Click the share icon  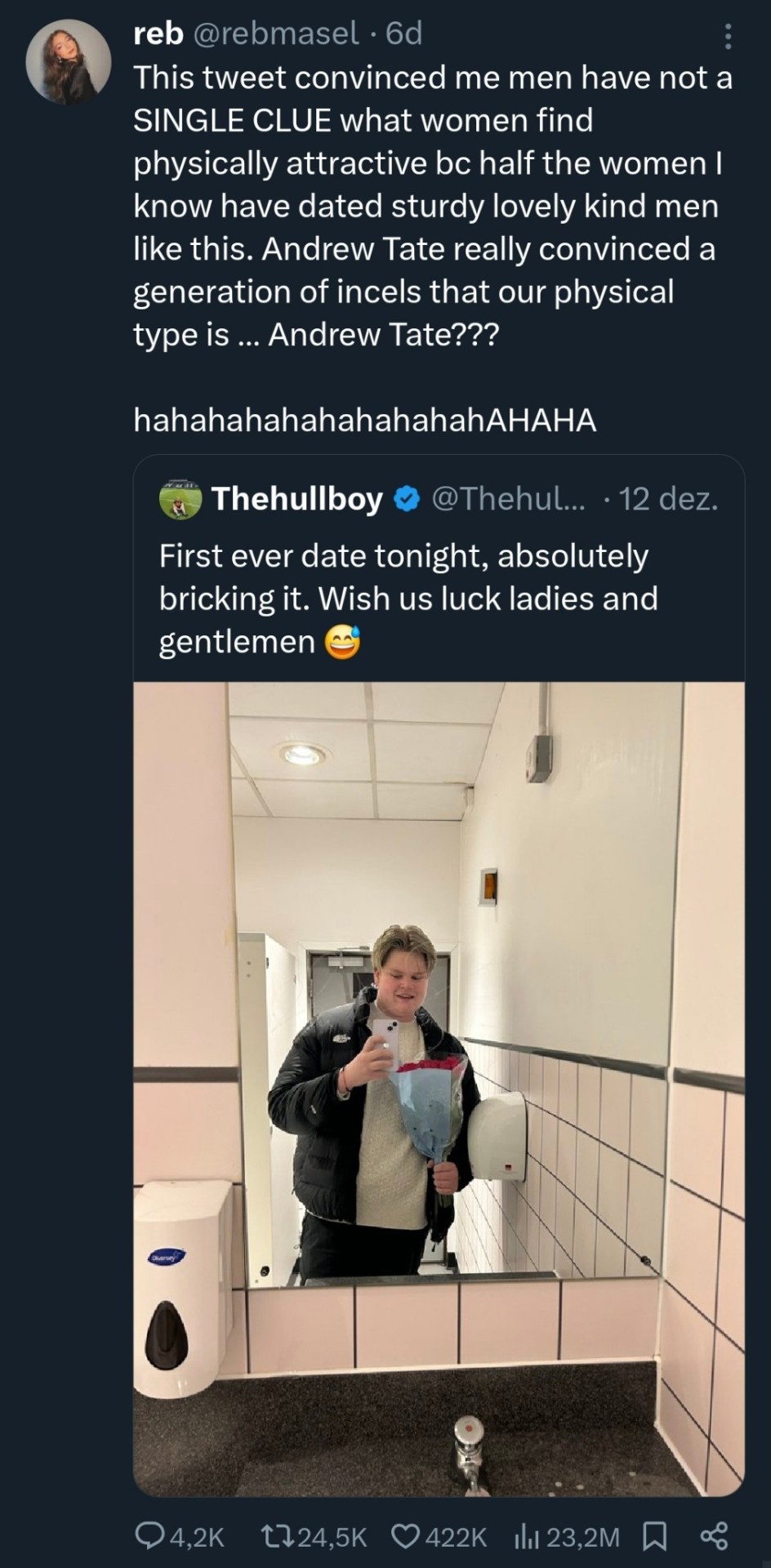[x=714, y=1536]
